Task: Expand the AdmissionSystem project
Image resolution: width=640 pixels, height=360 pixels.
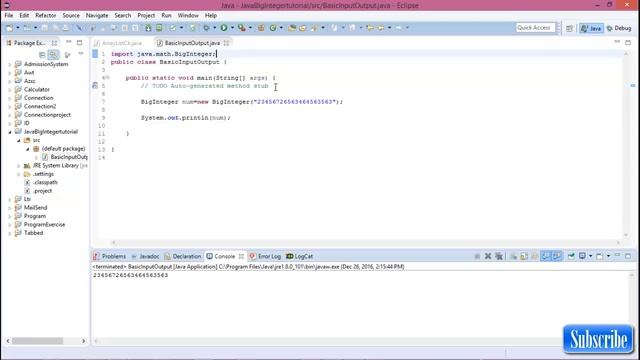Action: pyautogui.click(x=10, y=64)
